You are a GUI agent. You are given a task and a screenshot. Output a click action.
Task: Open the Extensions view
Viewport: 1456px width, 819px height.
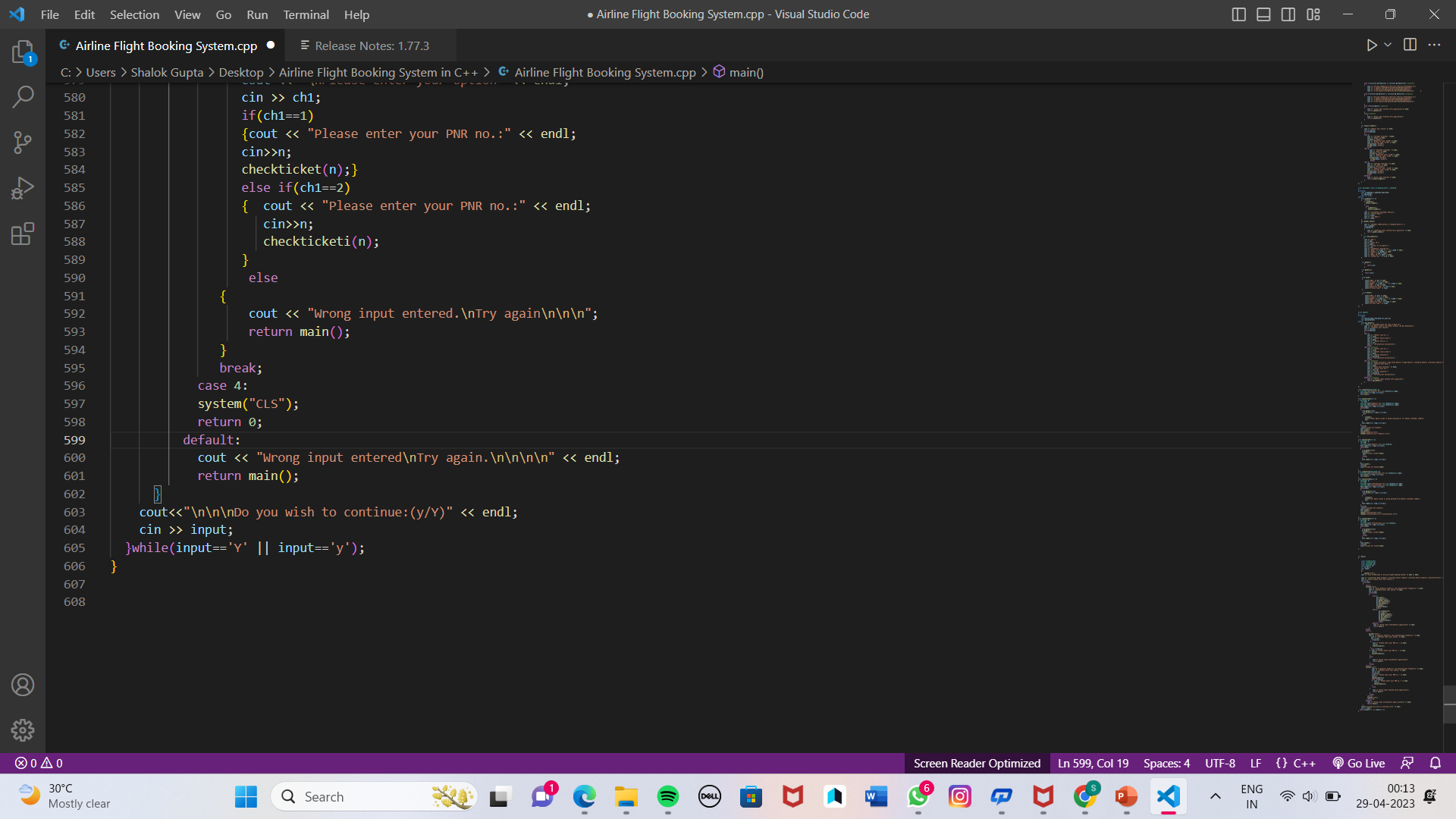tap(23, 234)
